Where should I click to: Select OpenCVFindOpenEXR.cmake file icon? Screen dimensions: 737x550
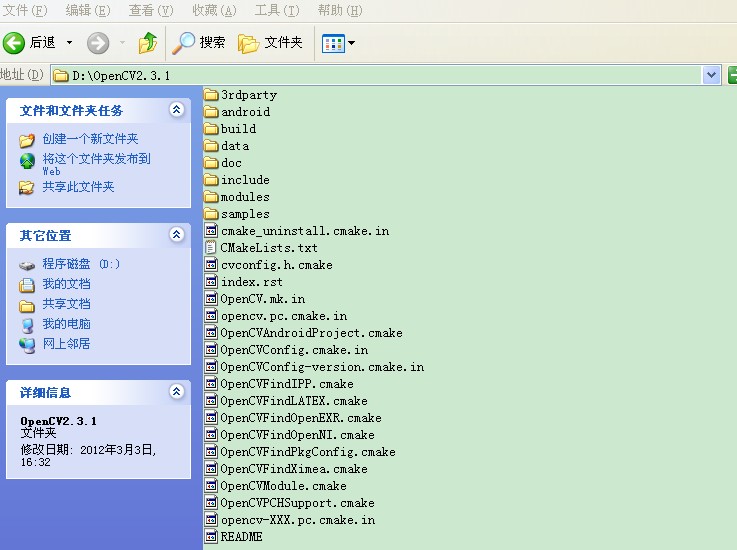point(212,417)
